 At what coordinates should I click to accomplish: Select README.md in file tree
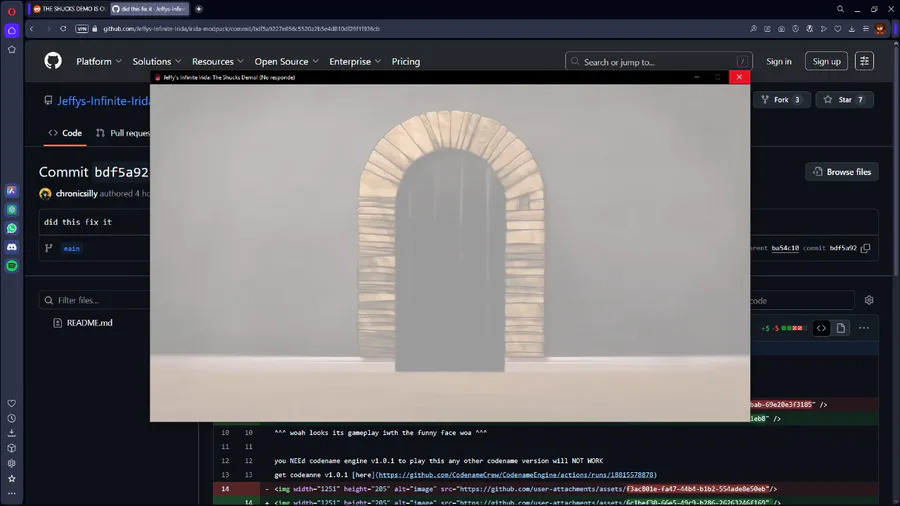90,323
